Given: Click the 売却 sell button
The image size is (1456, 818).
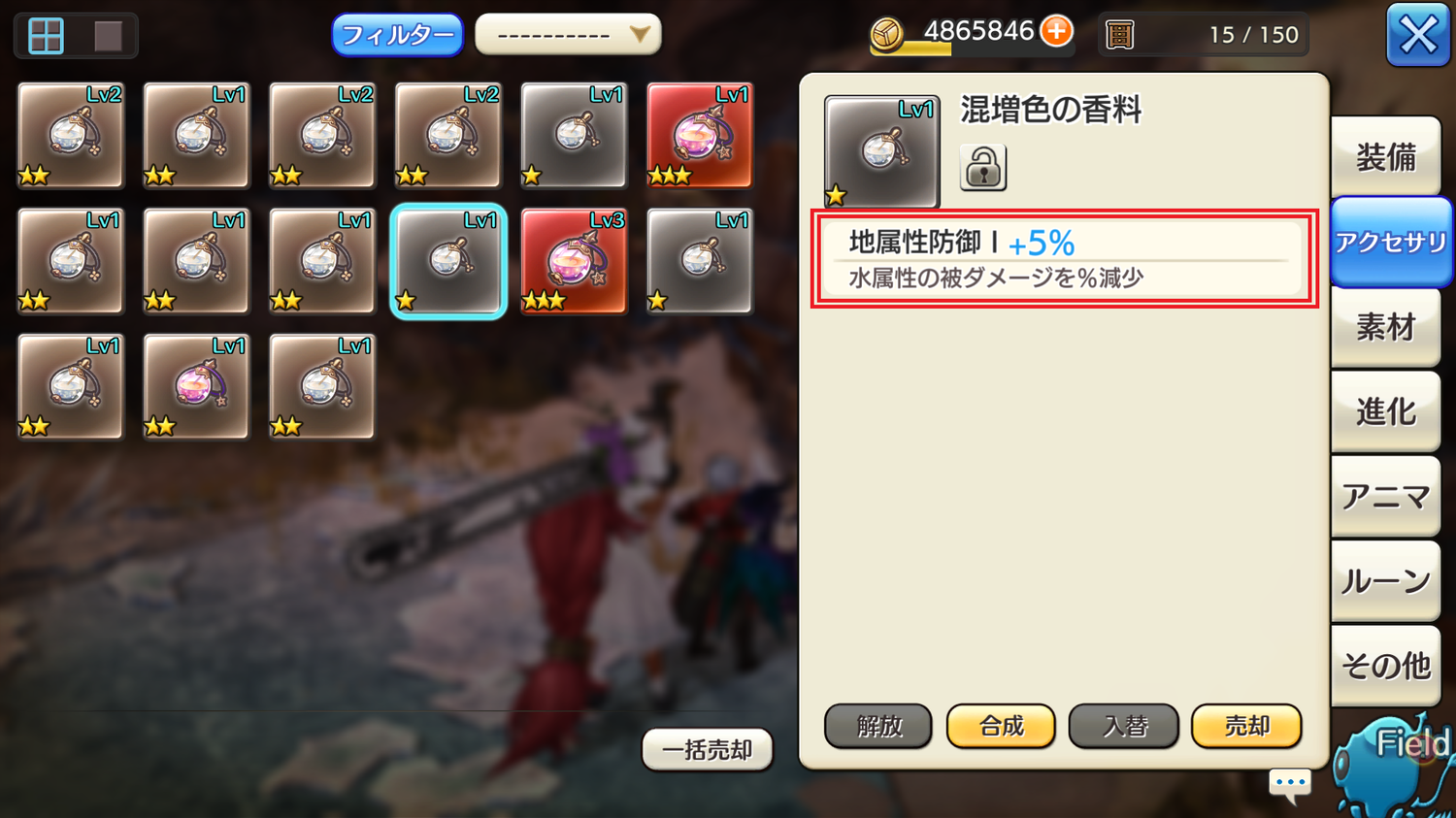Looking at the screenshot, I should 1246,726.
